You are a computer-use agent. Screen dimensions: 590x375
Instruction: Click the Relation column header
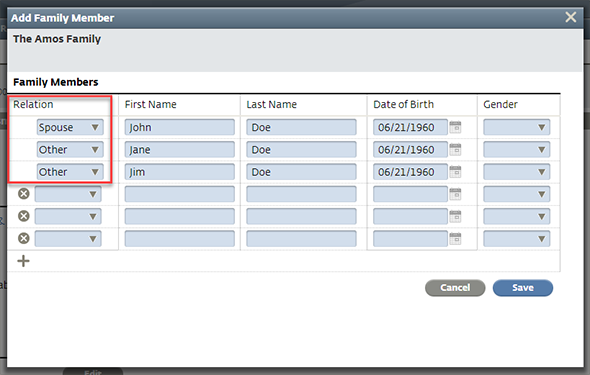coord(33,104)
